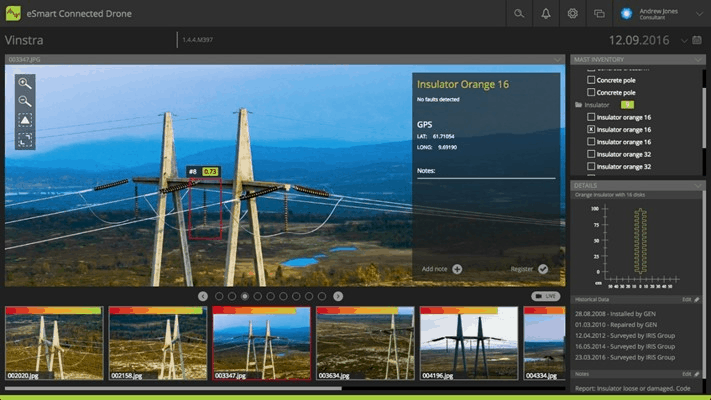711x400 pixels.
Task: Select the zoom in tool
Action: (x=25, y=83)
